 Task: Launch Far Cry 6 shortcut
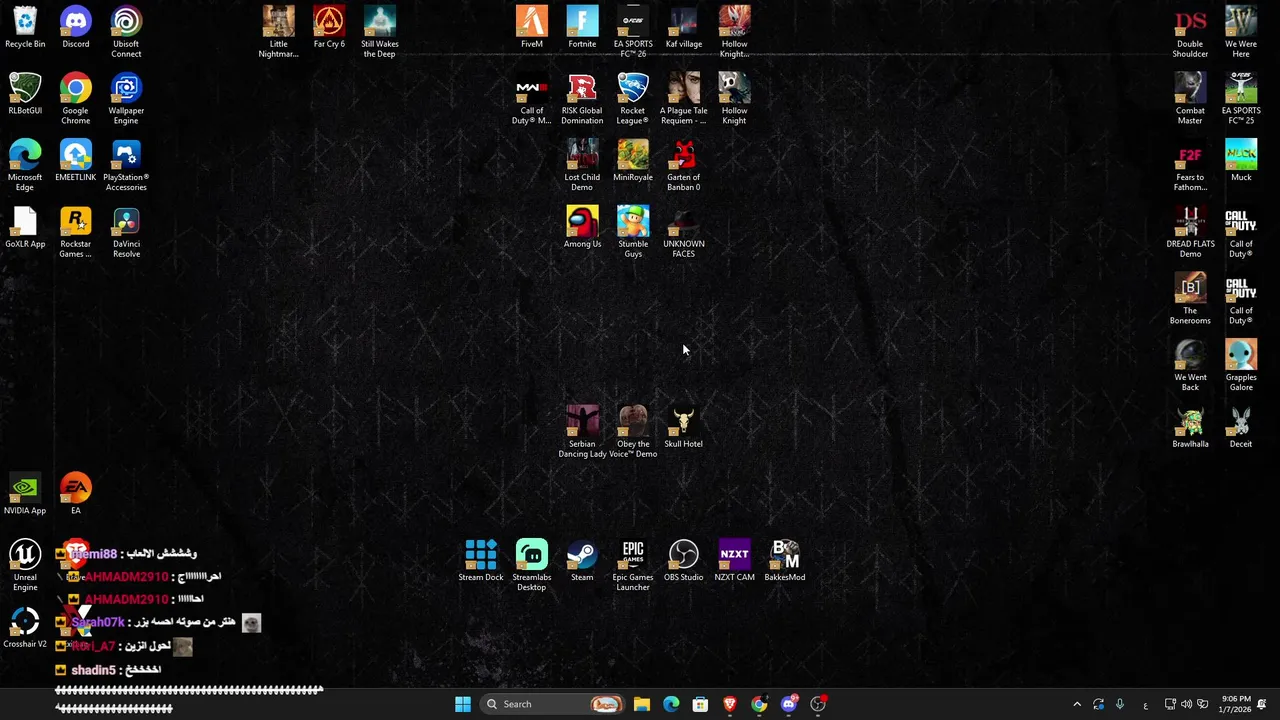[x=329, y=28]
